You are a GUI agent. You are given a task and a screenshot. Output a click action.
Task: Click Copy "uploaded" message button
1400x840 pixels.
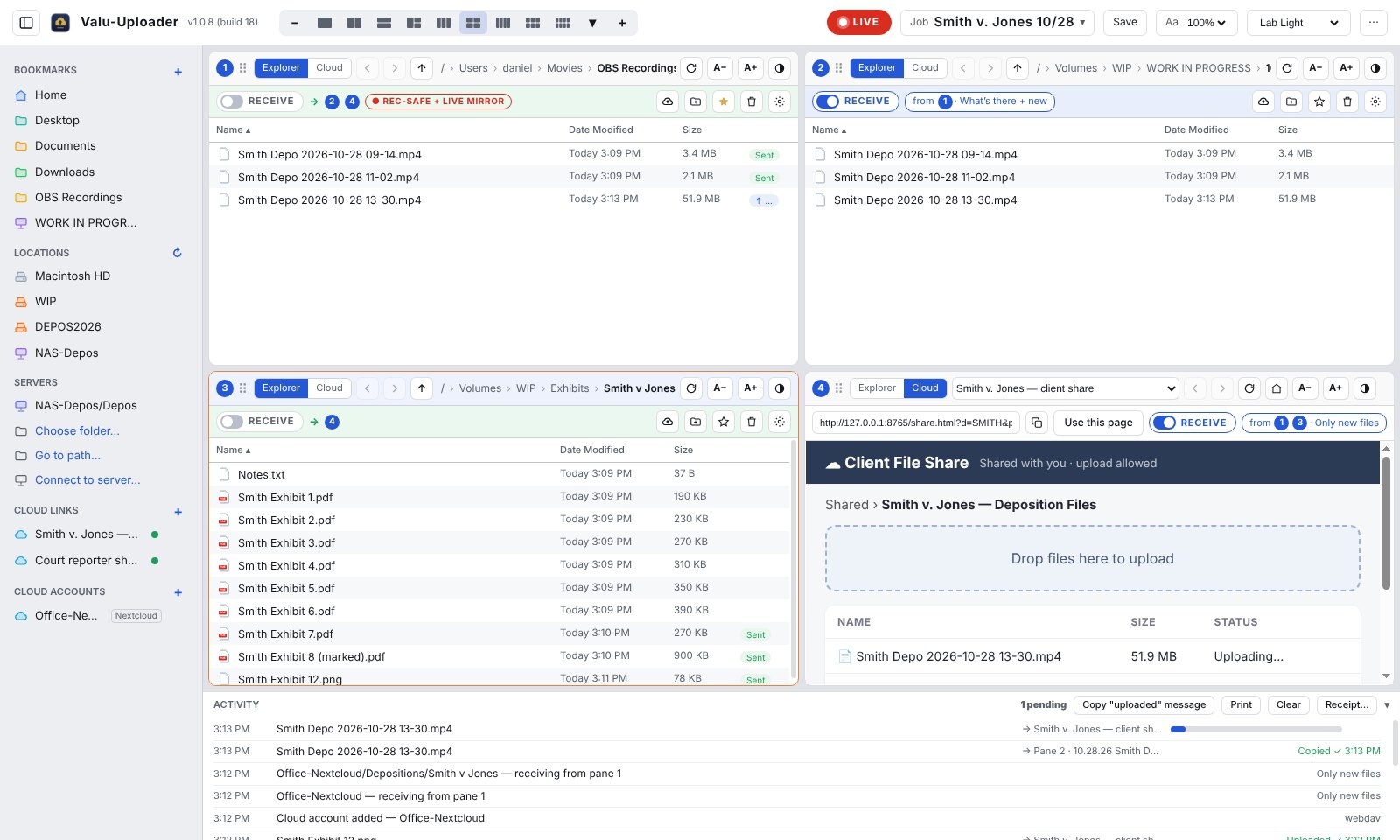coord(1144,705)
